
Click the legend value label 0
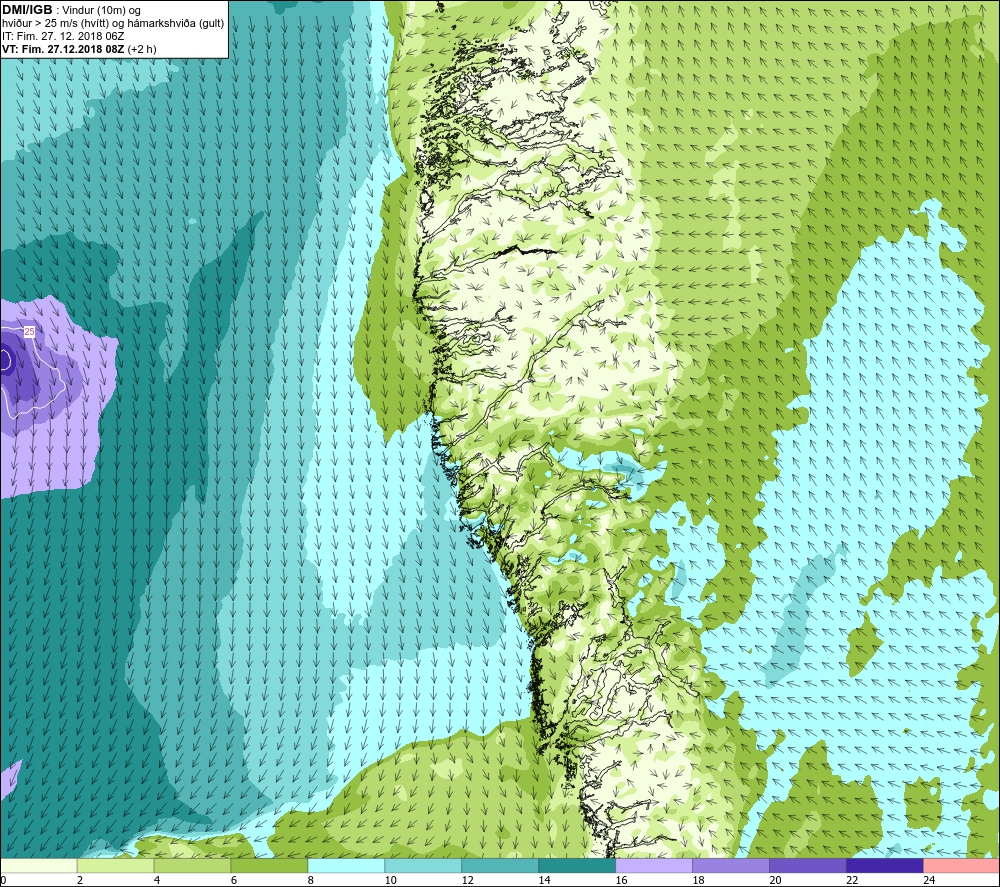click(4, 880)
